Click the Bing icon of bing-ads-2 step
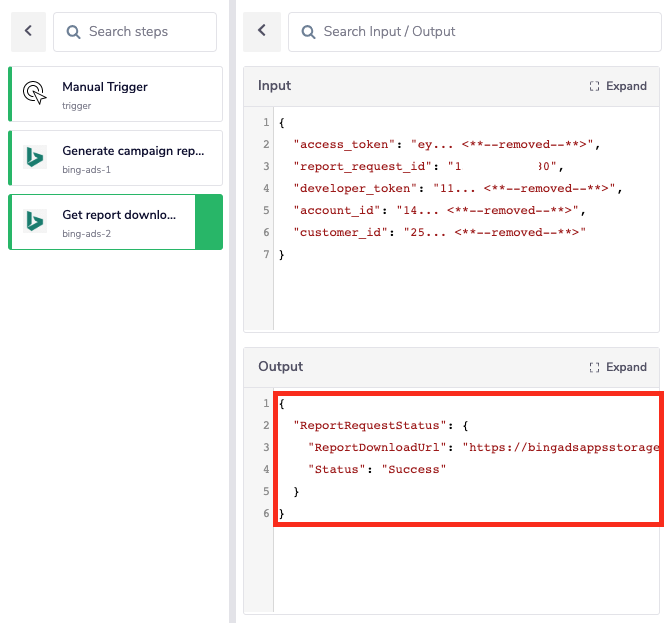Viewport: 666px width, 623px height. (x=34, y=221)
